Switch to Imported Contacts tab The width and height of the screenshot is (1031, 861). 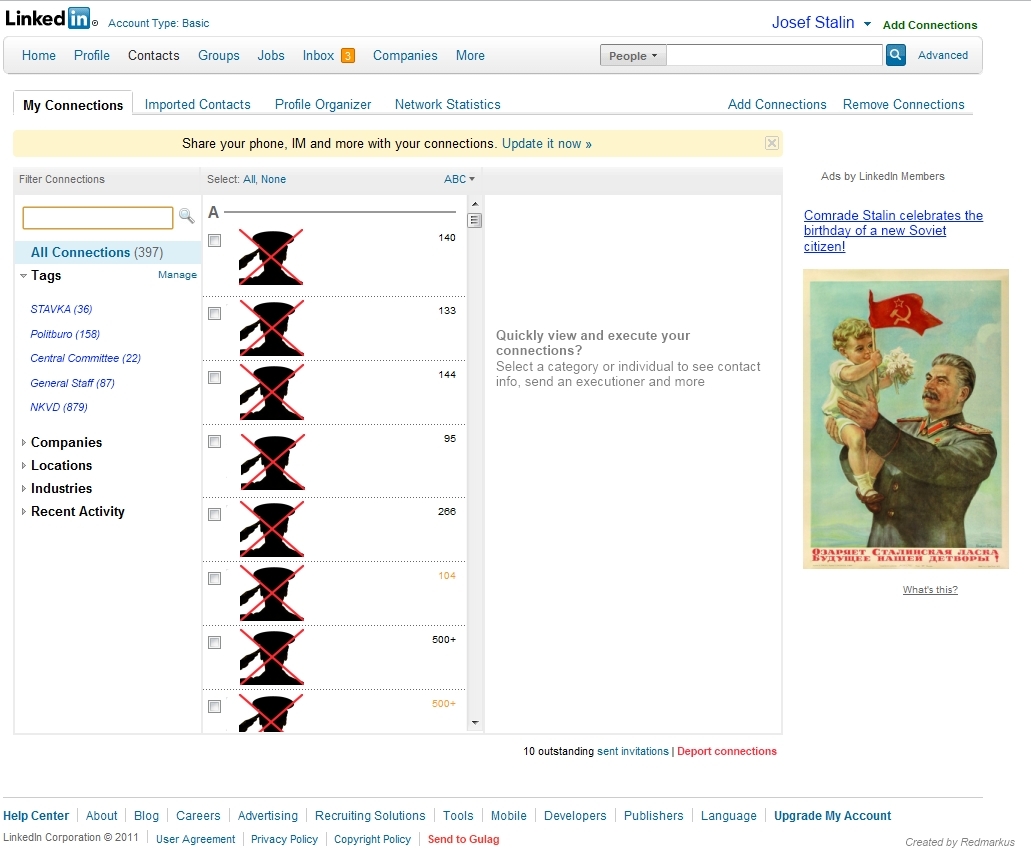(x=197, y=105)
